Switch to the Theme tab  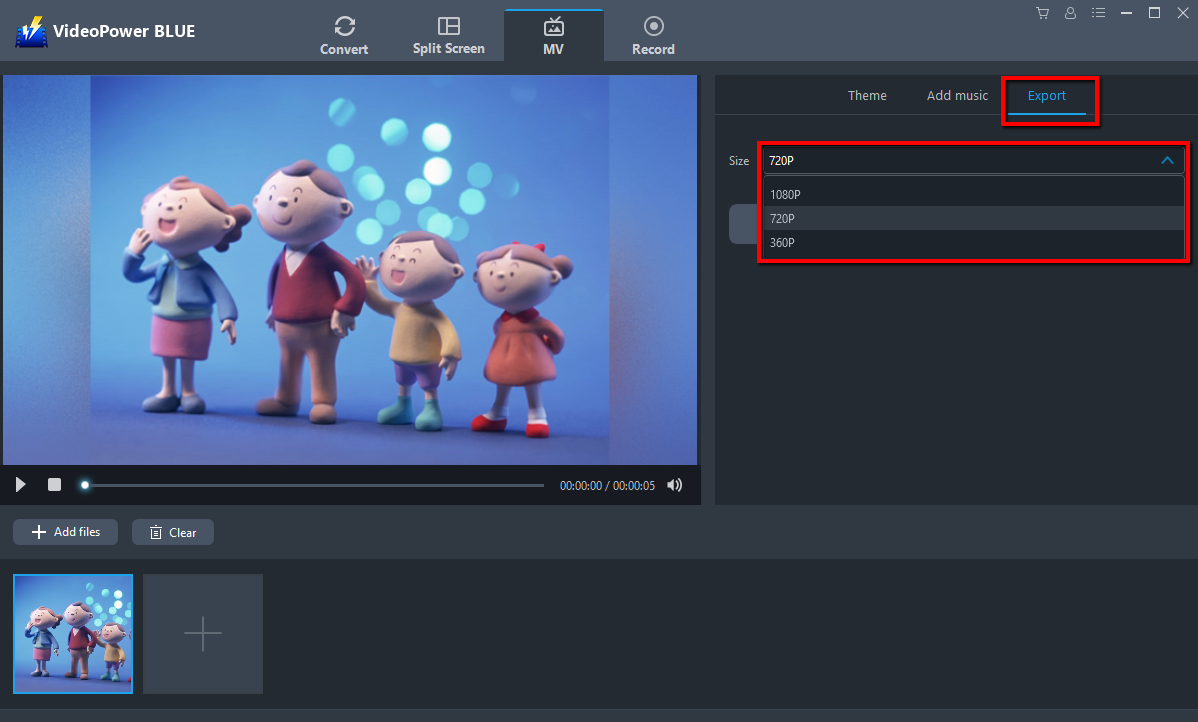866,95
